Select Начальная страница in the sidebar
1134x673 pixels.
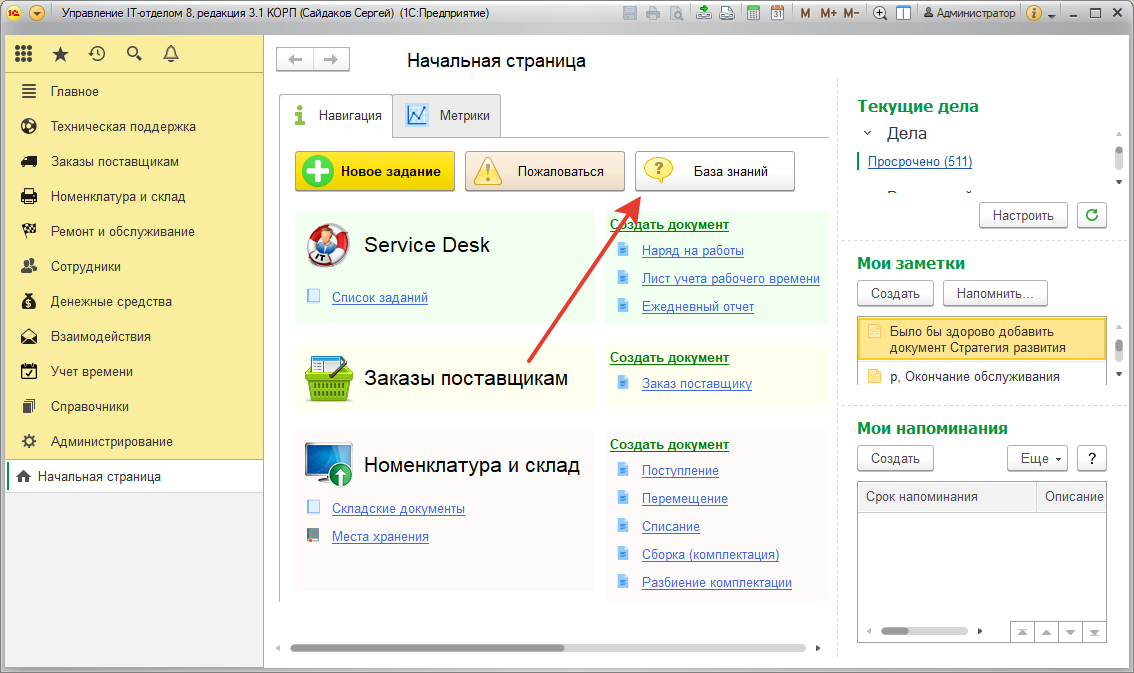click(x=135, y=476)
